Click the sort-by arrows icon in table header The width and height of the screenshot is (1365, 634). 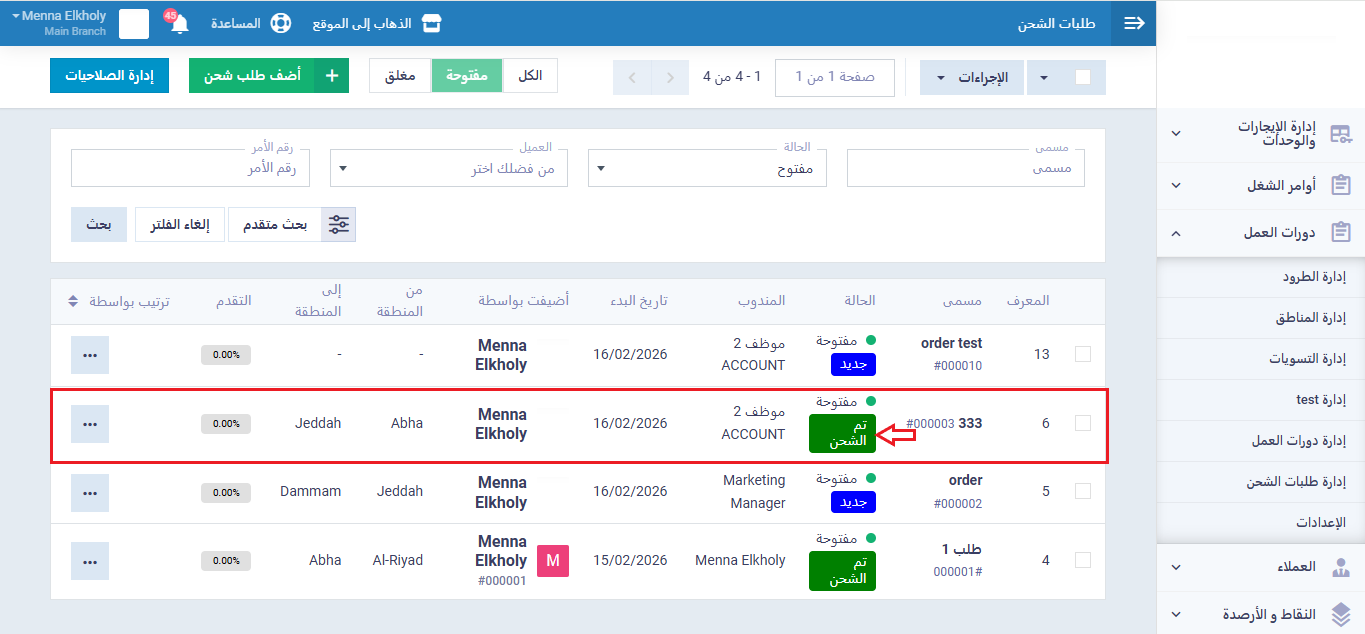coord(73,301)
